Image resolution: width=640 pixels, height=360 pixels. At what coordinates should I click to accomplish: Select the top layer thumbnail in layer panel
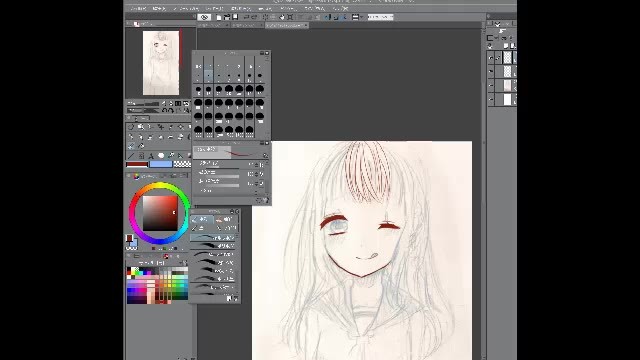pyautogui.click(x=507, y=58)
